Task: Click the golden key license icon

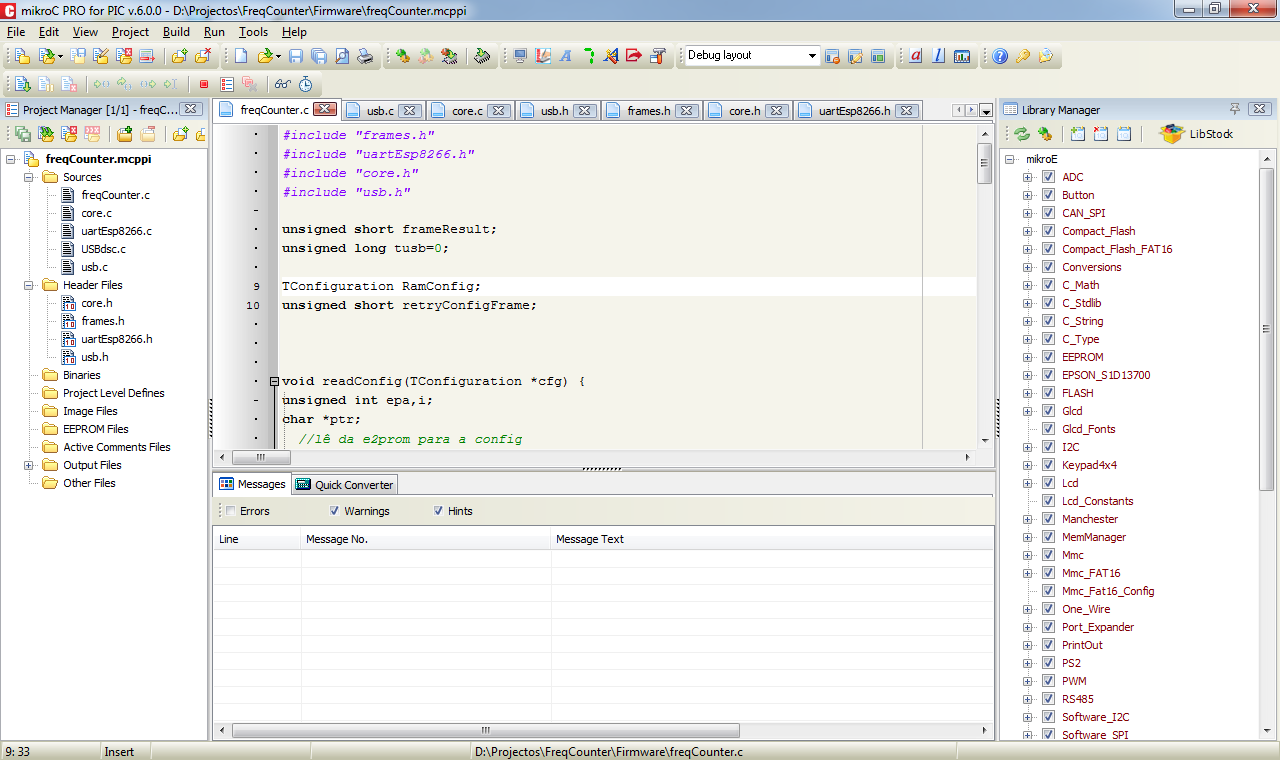Action: coord(1023,56)
